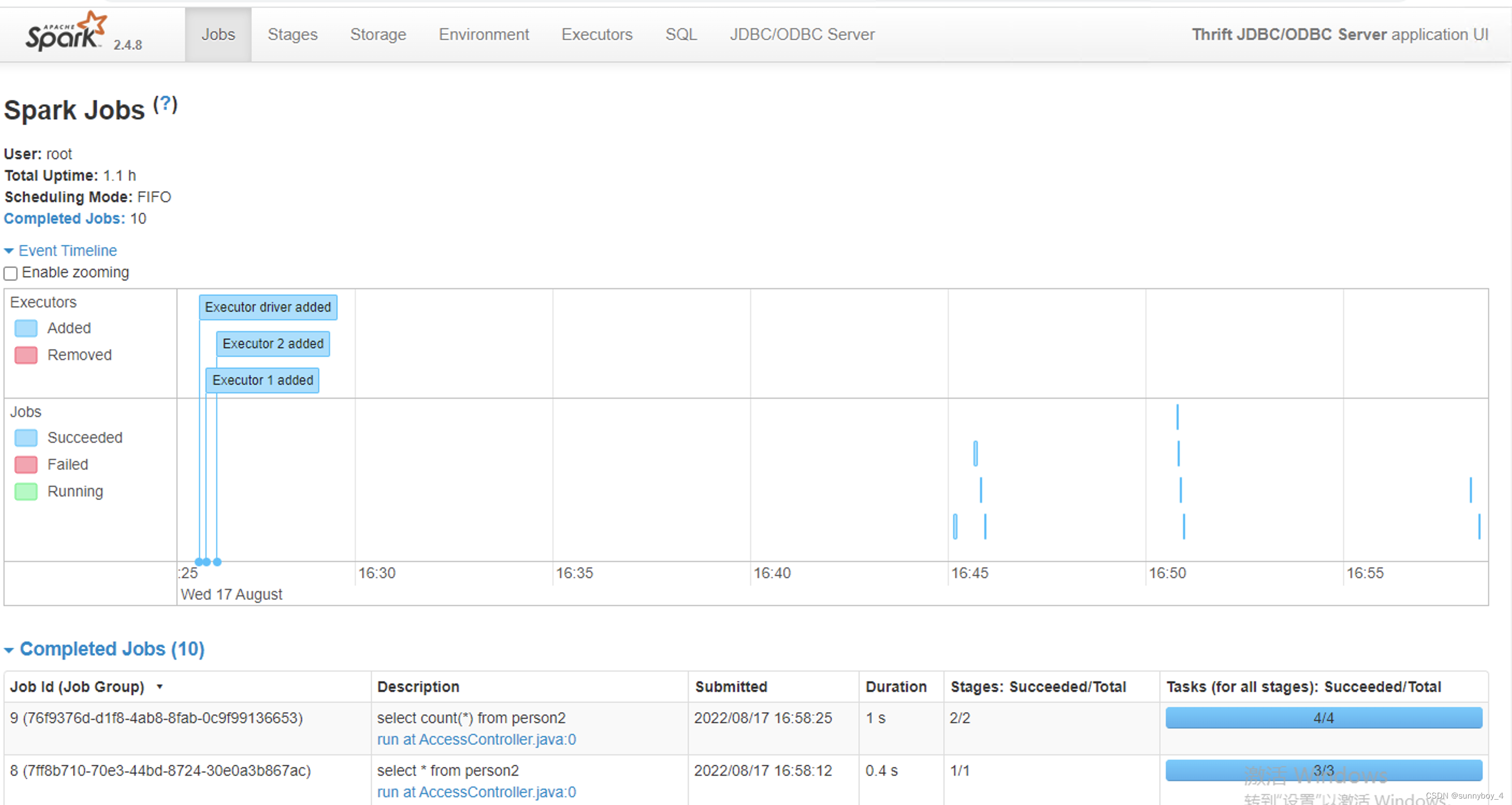This screenshot has width=1512, height=805.
Task: Select the Executor 1 added event
Action: pyautogui.click(x=262, y=380)
